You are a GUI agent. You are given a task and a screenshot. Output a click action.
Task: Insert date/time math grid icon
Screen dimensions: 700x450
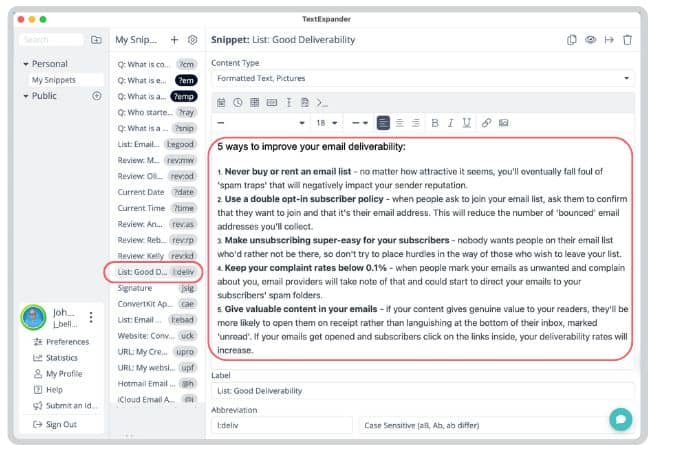254,103
